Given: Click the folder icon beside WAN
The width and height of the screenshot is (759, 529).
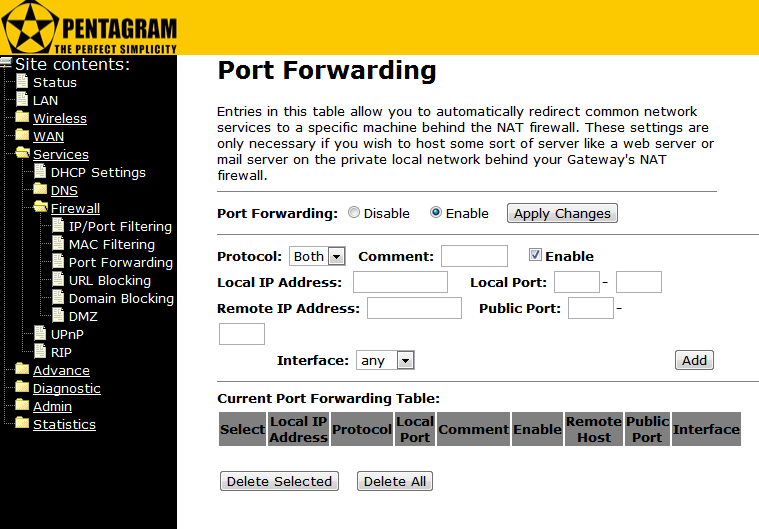Looking at the screenshot, I should pyautogui.click(x=22, y=136).
